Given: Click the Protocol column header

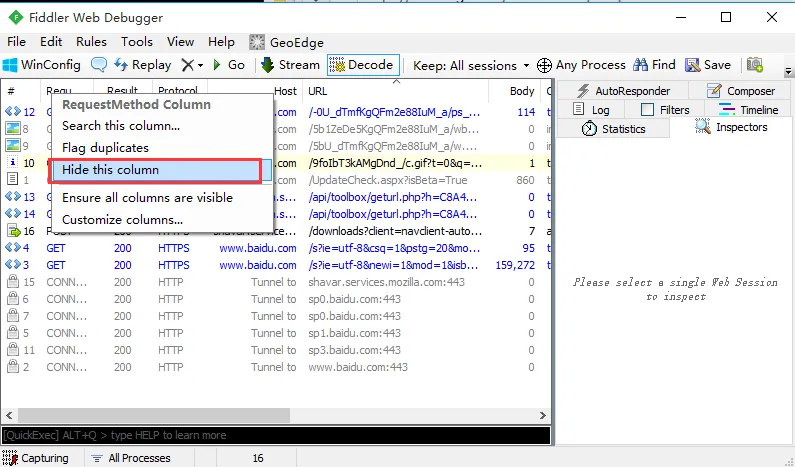Looking at the screenshot, I should (x=177, y=91).
